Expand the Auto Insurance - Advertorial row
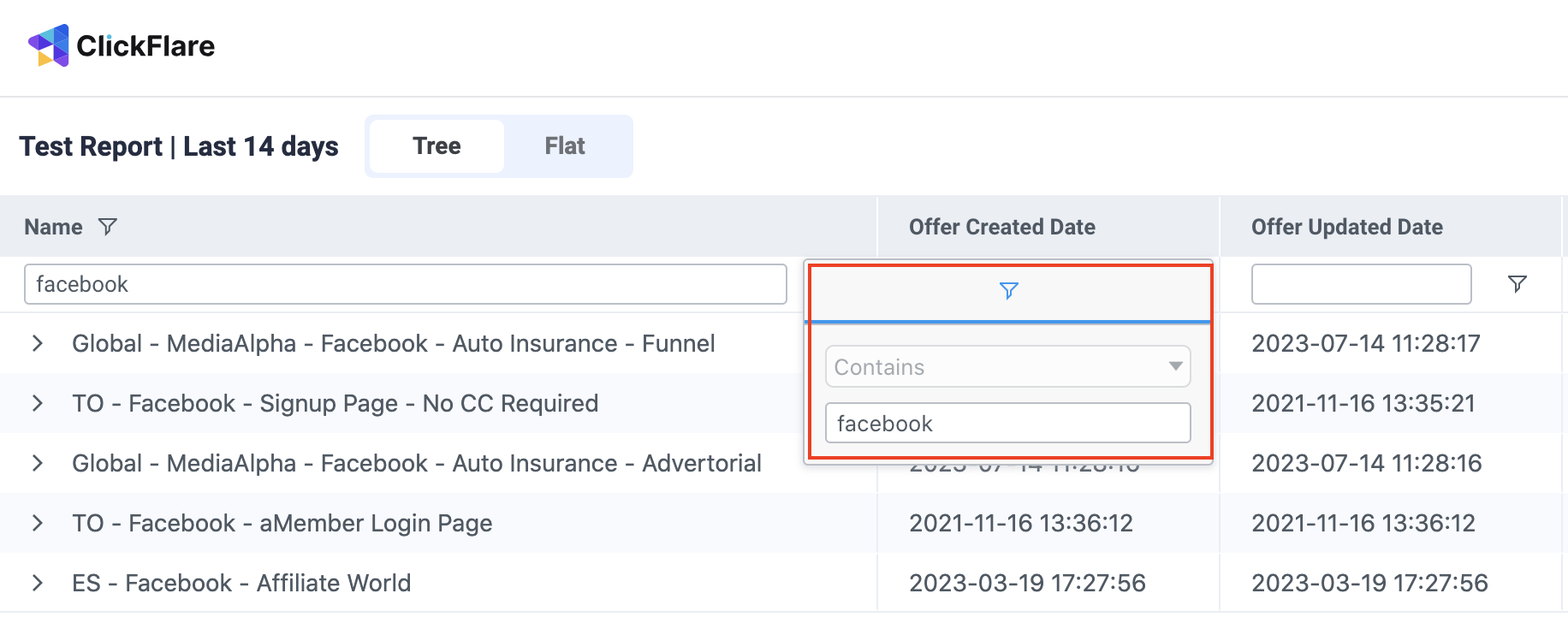 [x=38, y=463]
